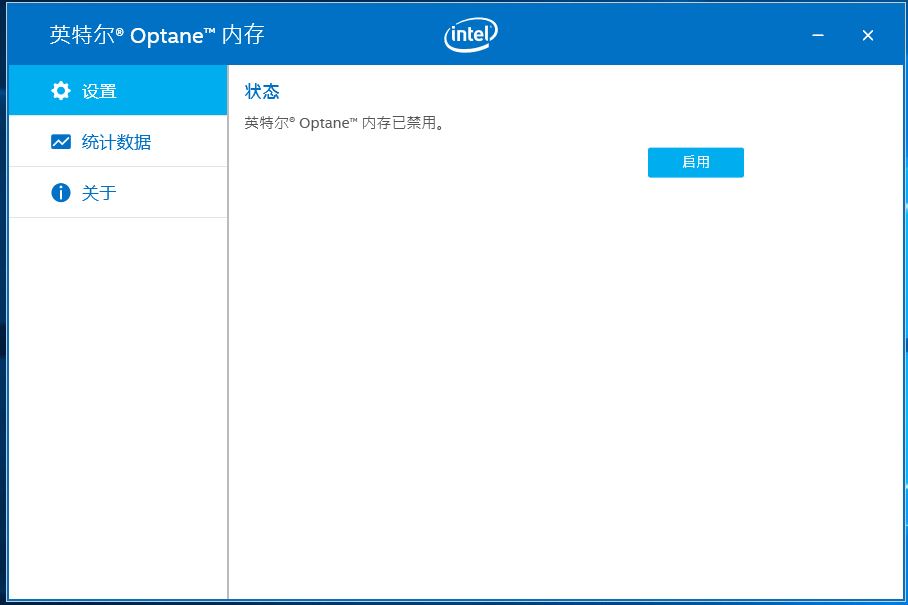
Task: Click the close X icon
Action: tap(867, 35)
